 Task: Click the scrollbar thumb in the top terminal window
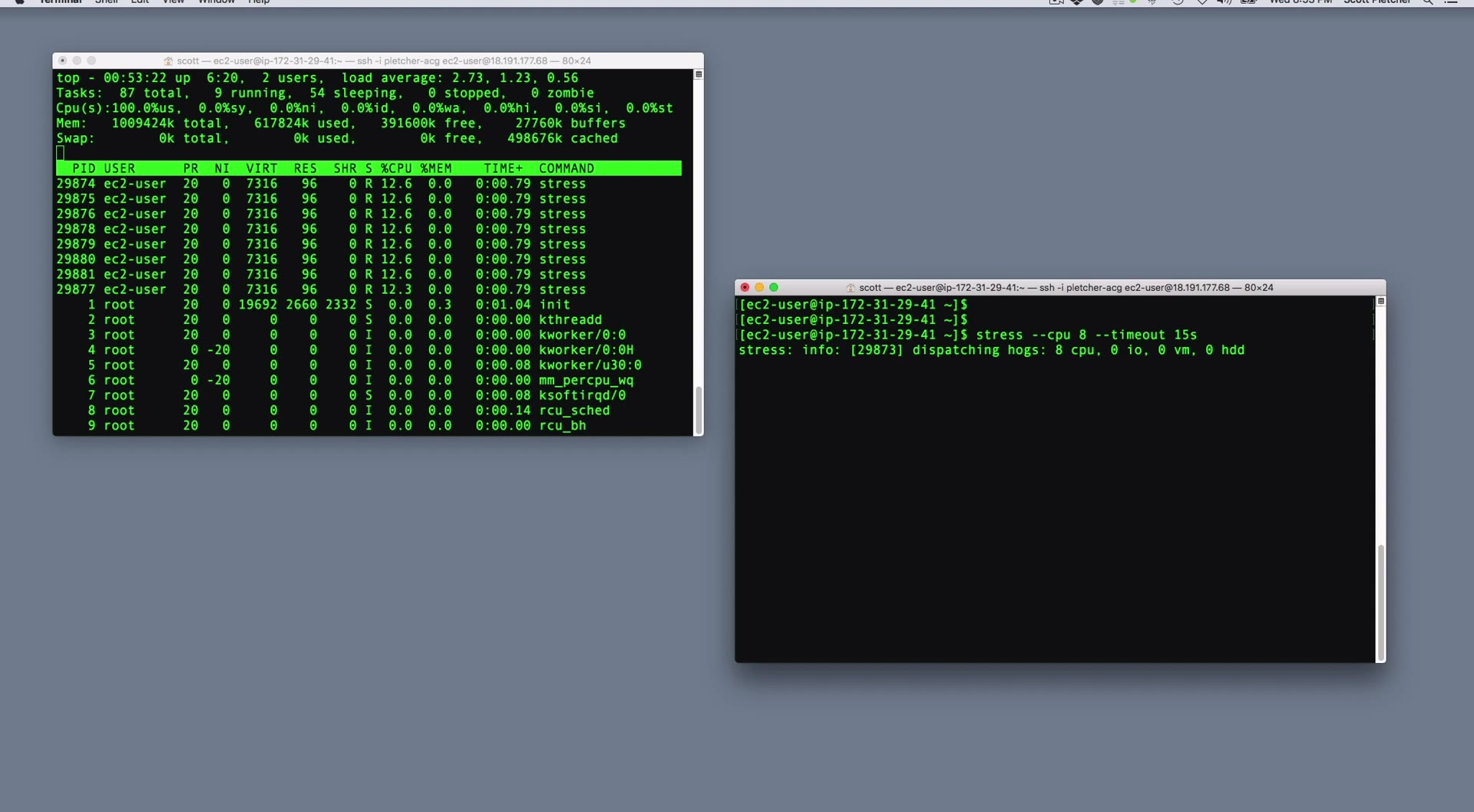coord(699,411)
